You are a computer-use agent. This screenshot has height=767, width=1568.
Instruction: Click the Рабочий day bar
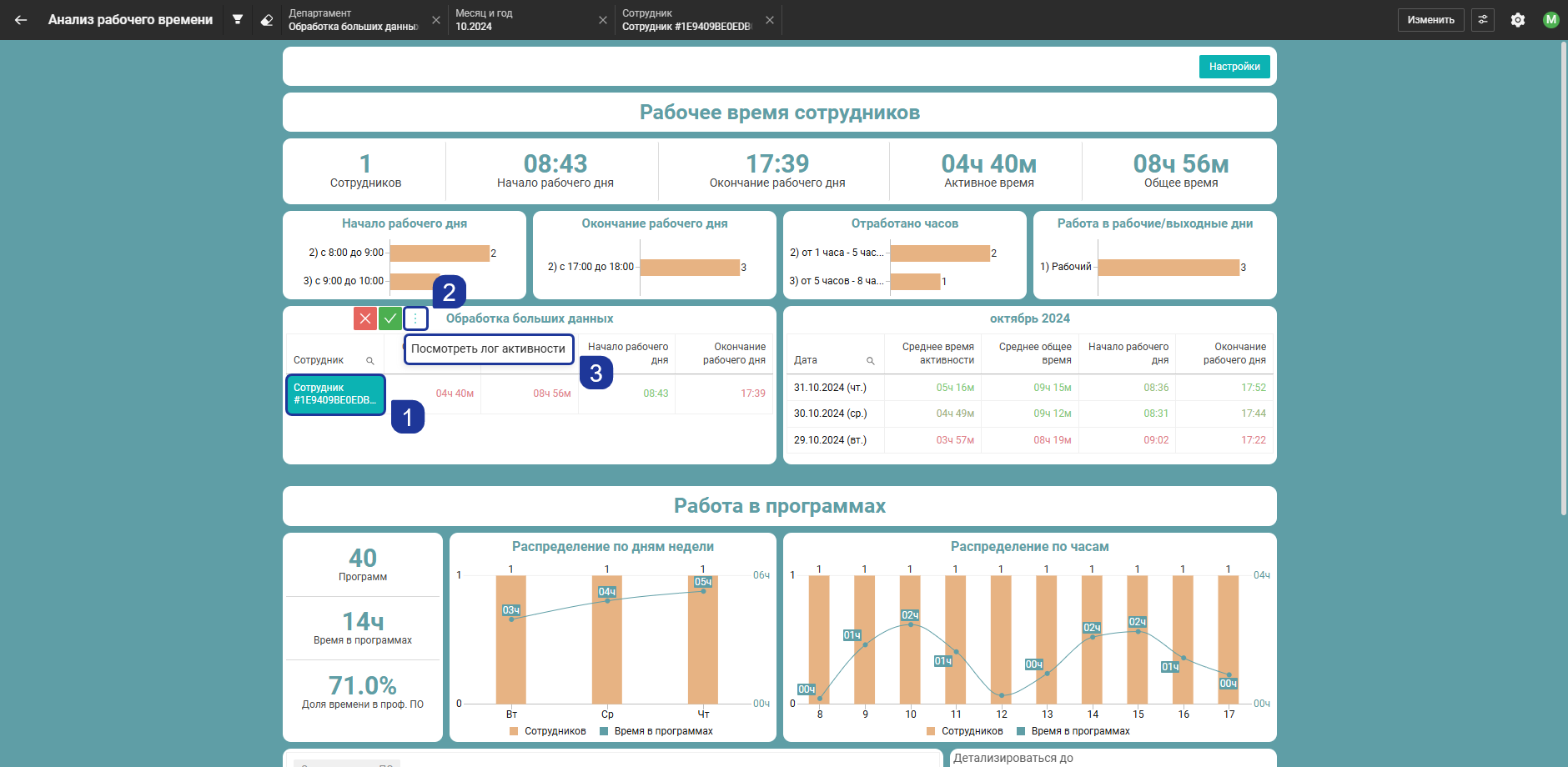pos(1168,268)
